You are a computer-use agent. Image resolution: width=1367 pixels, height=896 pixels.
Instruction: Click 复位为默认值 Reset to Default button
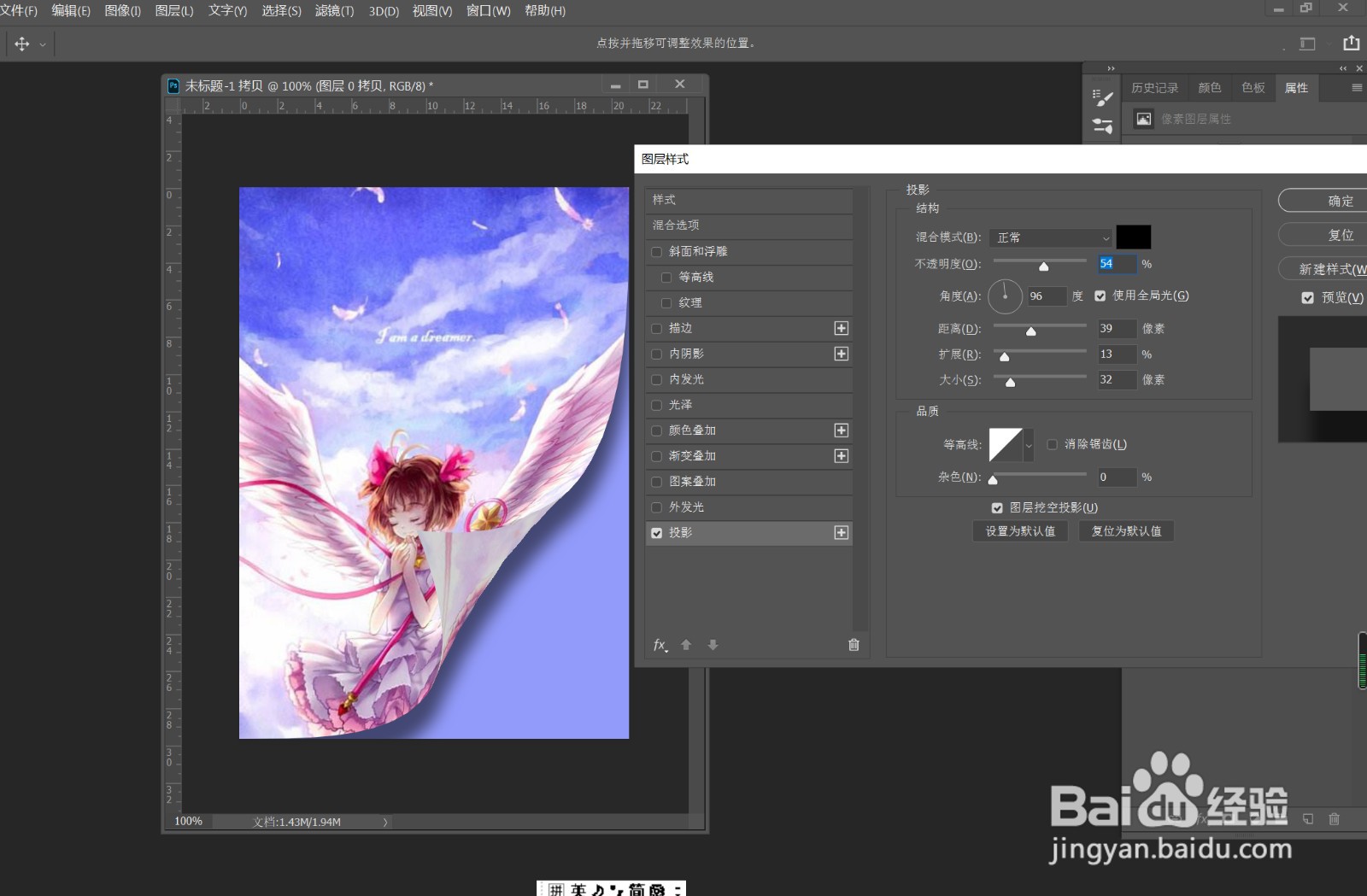[1126, 531]
